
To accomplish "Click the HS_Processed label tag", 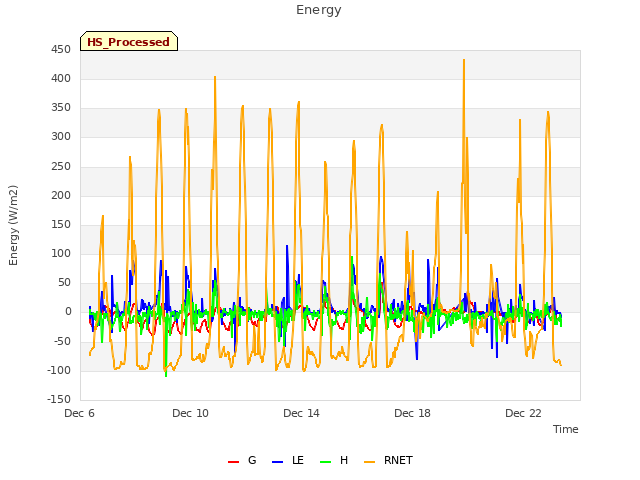I will 129,41.
